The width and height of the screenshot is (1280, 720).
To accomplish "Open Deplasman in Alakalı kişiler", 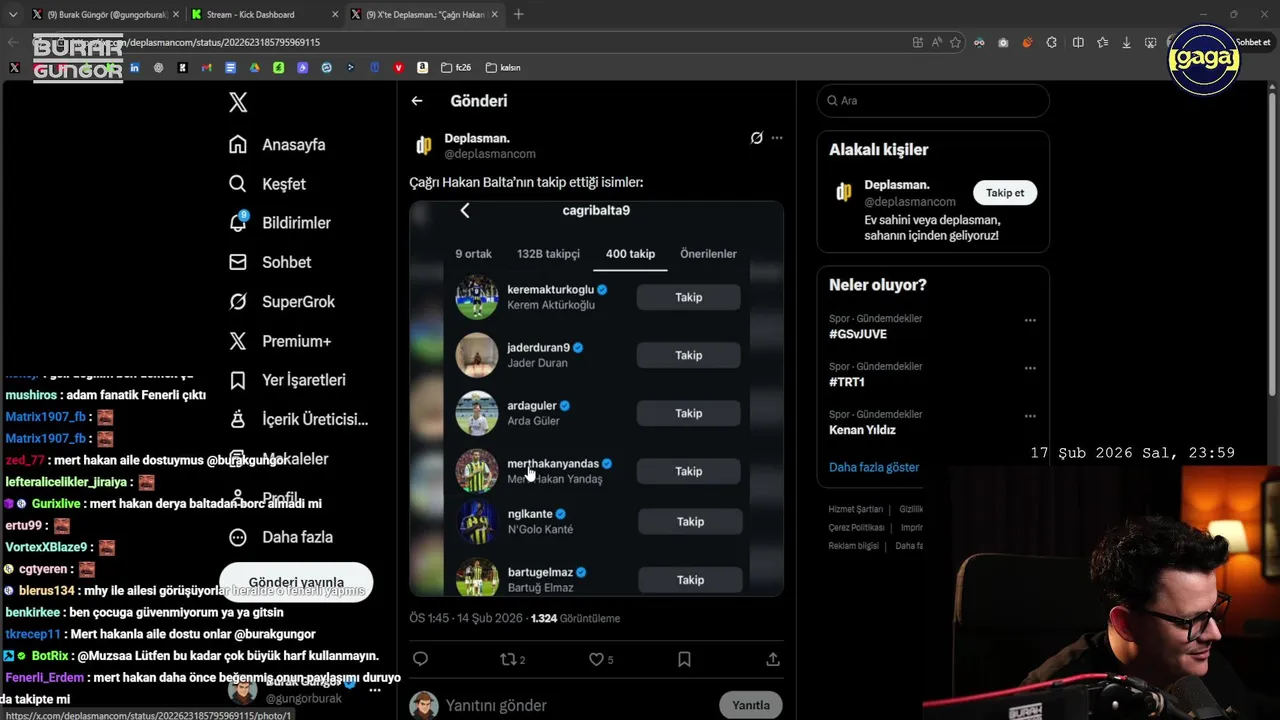I will [897, 185].
